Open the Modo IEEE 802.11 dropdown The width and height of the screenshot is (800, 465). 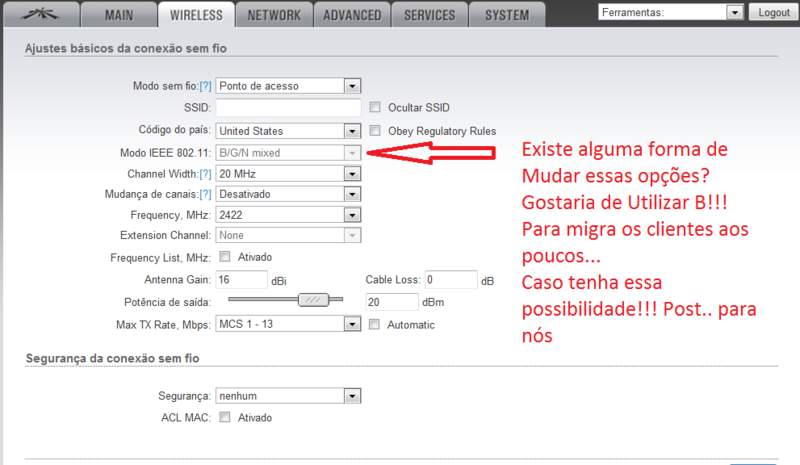(x=288, y=153)
